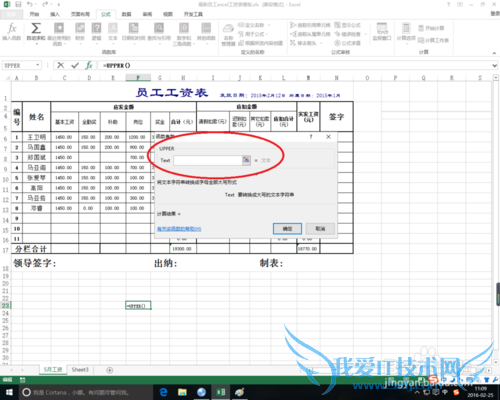Screen dimensions: 500x400
Task: Click the Save icon in quick access toolbar
Action: tap(18, 4)
